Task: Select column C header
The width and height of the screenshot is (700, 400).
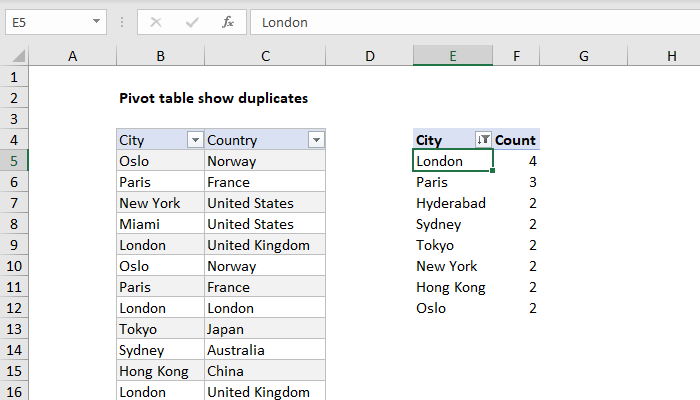Action: tap(265, 56)
